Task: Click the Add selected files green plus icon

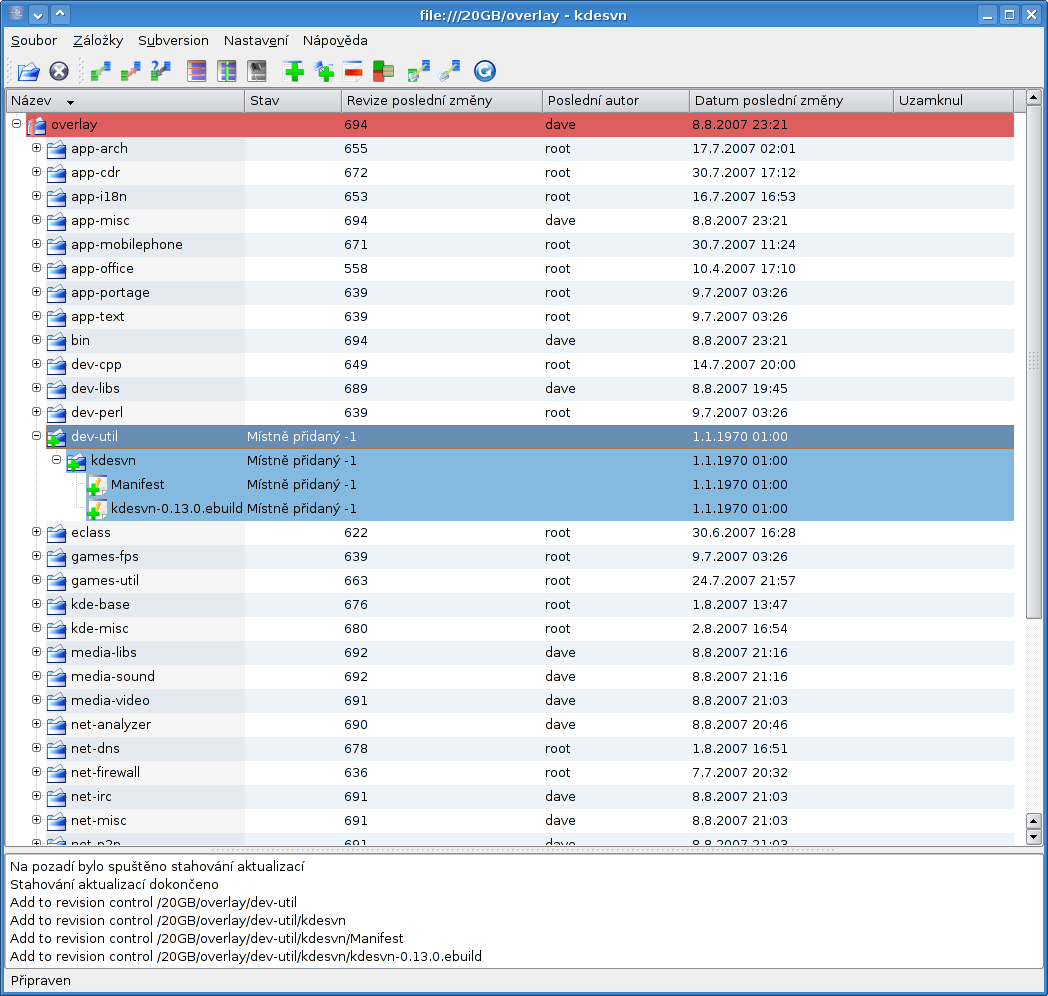Action: coord(293,71)
